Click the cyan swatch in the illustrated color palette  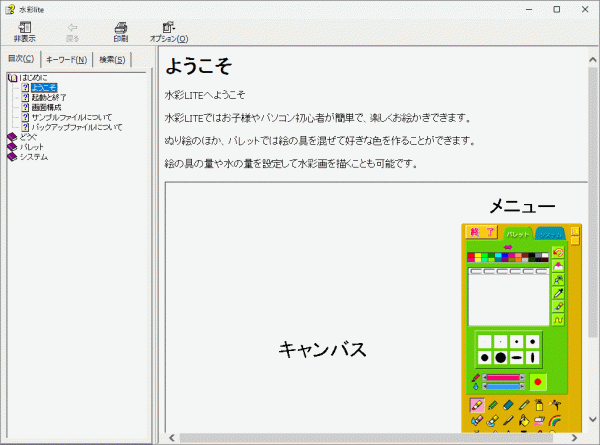[x=498, y=255]
